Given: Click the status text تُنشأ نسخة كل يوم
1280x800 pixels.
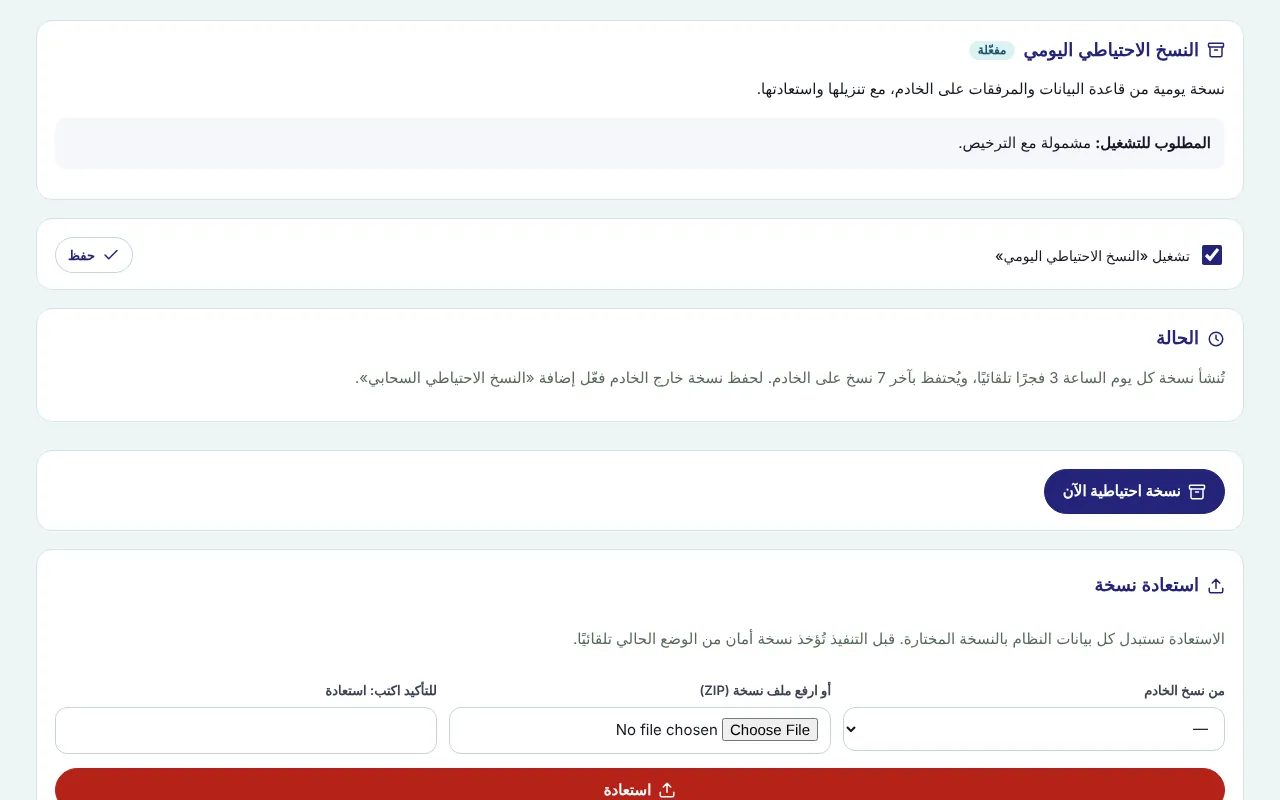Looking at the screenshot, I should (x=790, y=378).
